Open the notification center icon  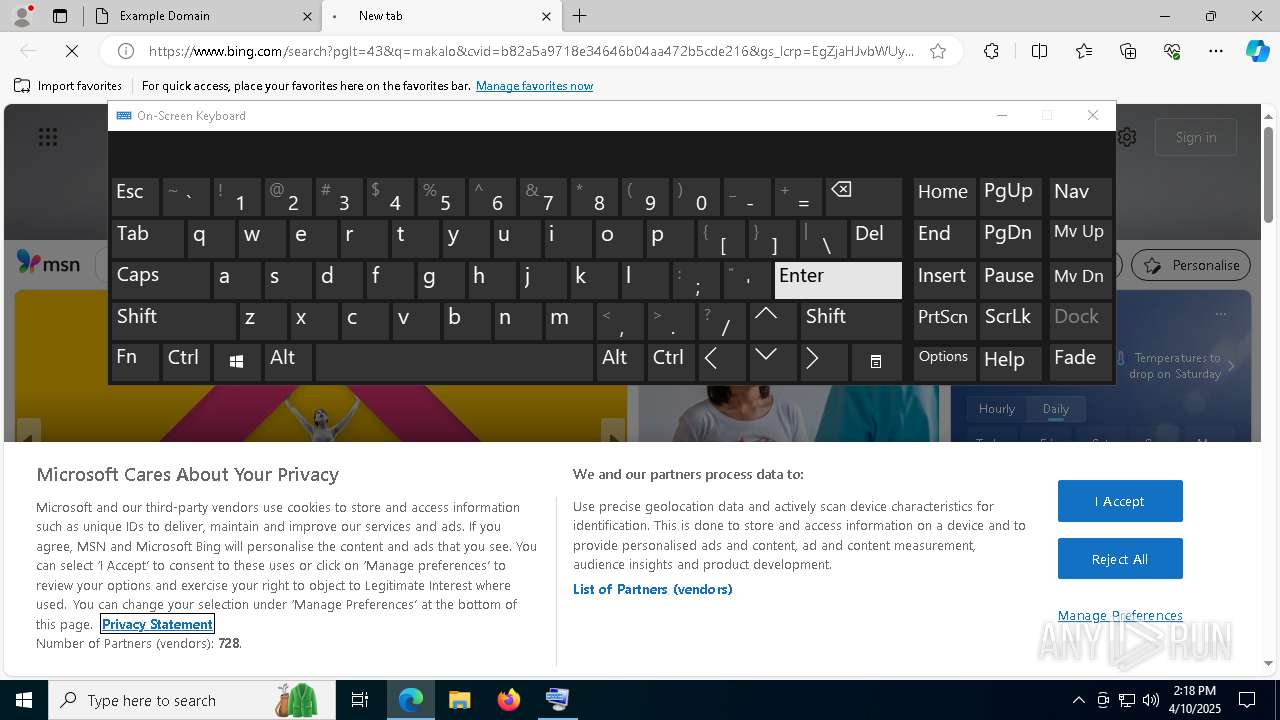click(x=1248, y=700)
